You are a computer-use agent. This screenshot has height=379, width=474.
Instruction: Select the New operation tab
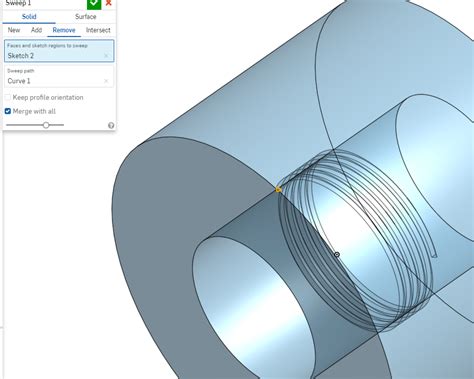14,30
